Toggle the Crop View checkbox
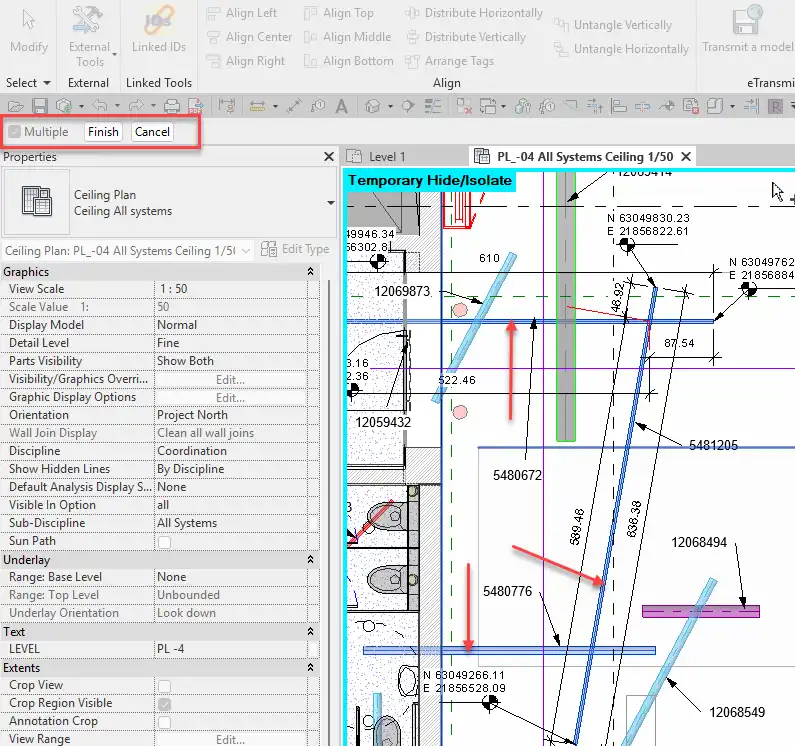This screenshot has width=795, height=746. pos(164,686)
